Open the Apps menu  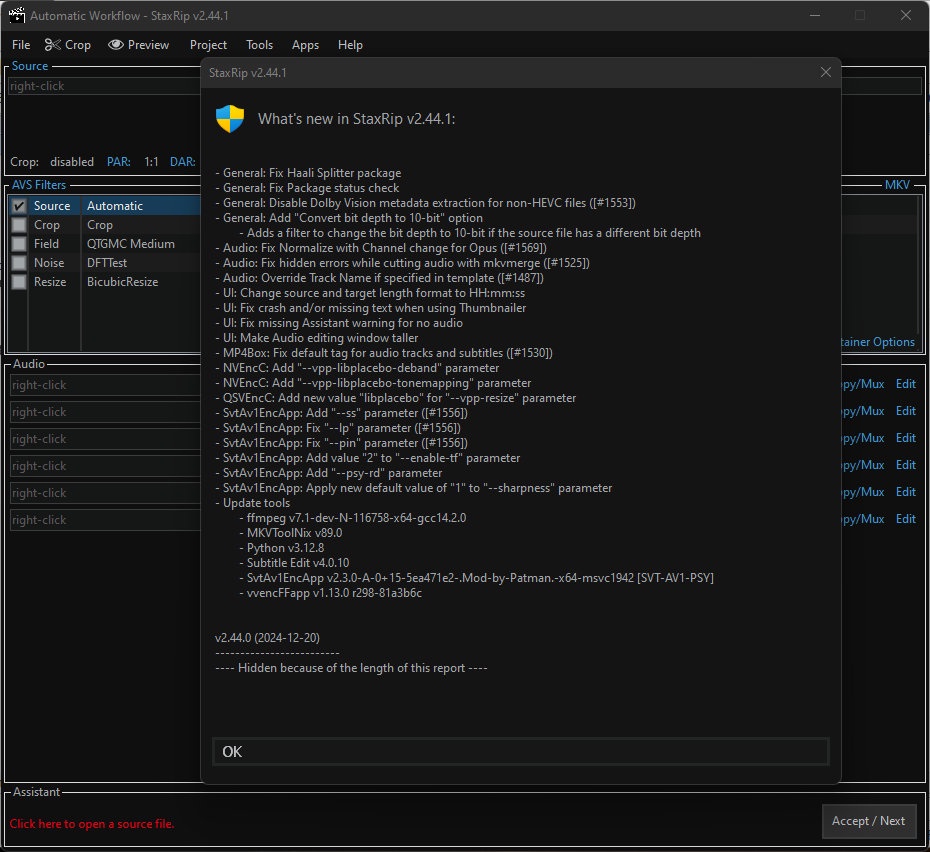[305, 45]
